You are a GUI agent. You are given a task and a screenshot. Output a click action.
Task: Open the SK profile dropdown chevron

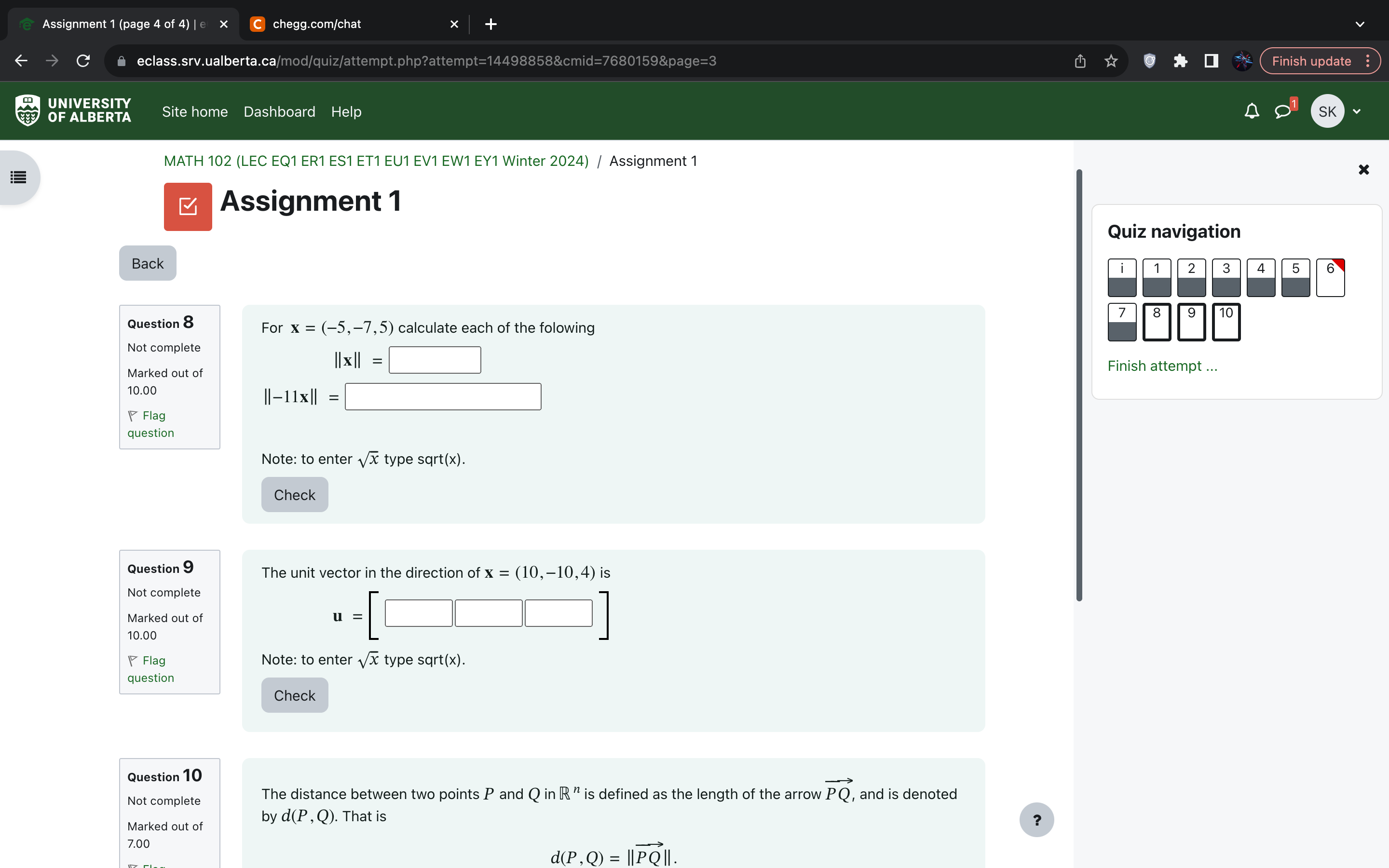coord(1357,111)
